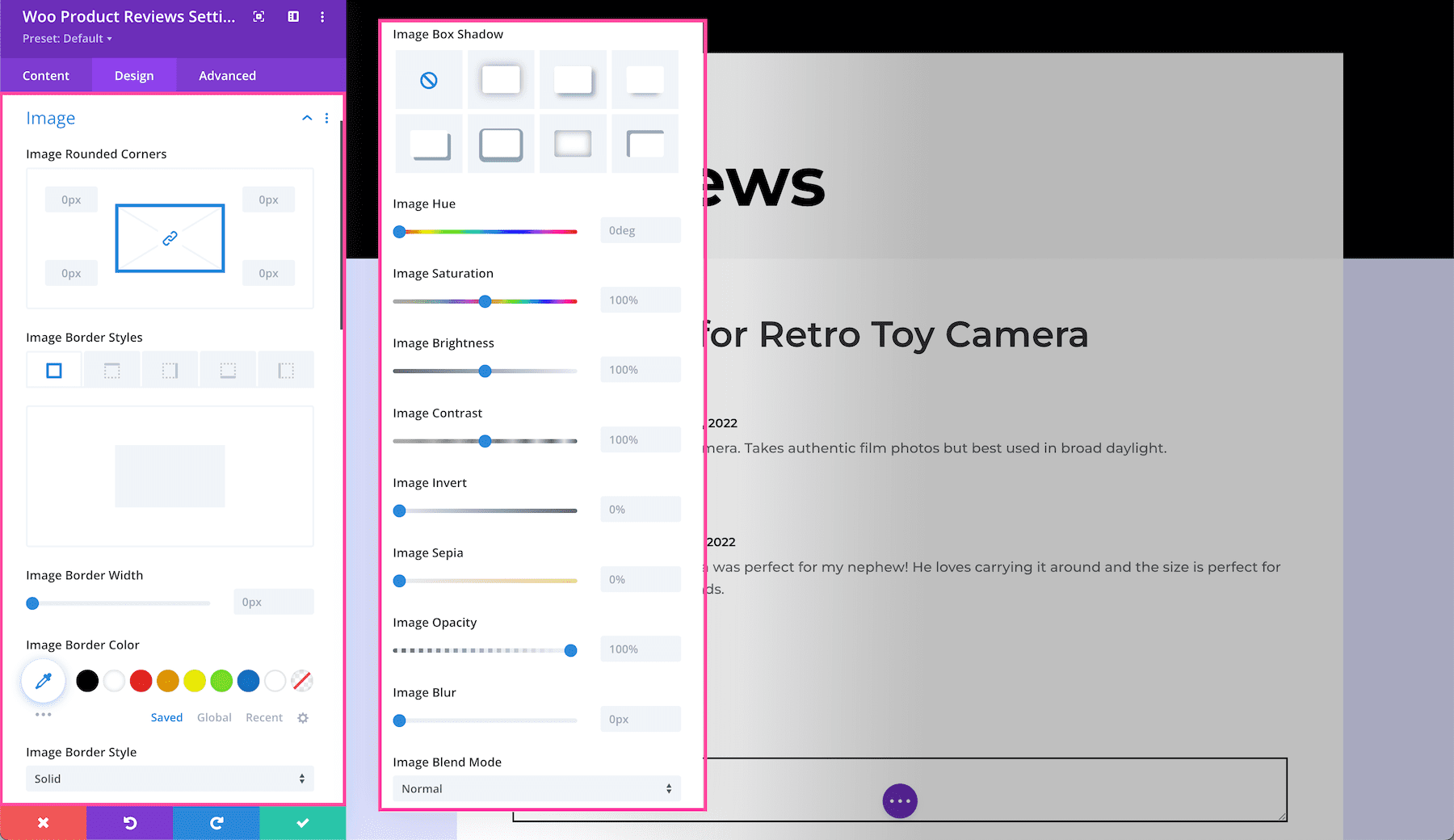This screenshot has width=1454, height=840.
Task: Open the eyedropper color picker for border
Action: click(x=44, y=681)
